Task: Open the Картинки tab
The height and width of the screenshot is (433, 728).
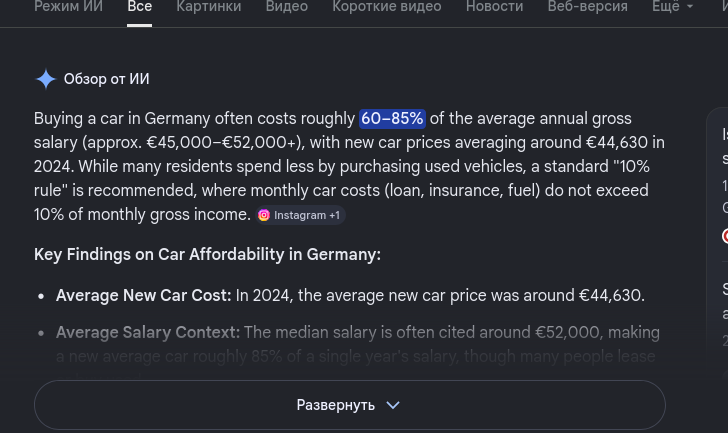Action: (209, 6)
